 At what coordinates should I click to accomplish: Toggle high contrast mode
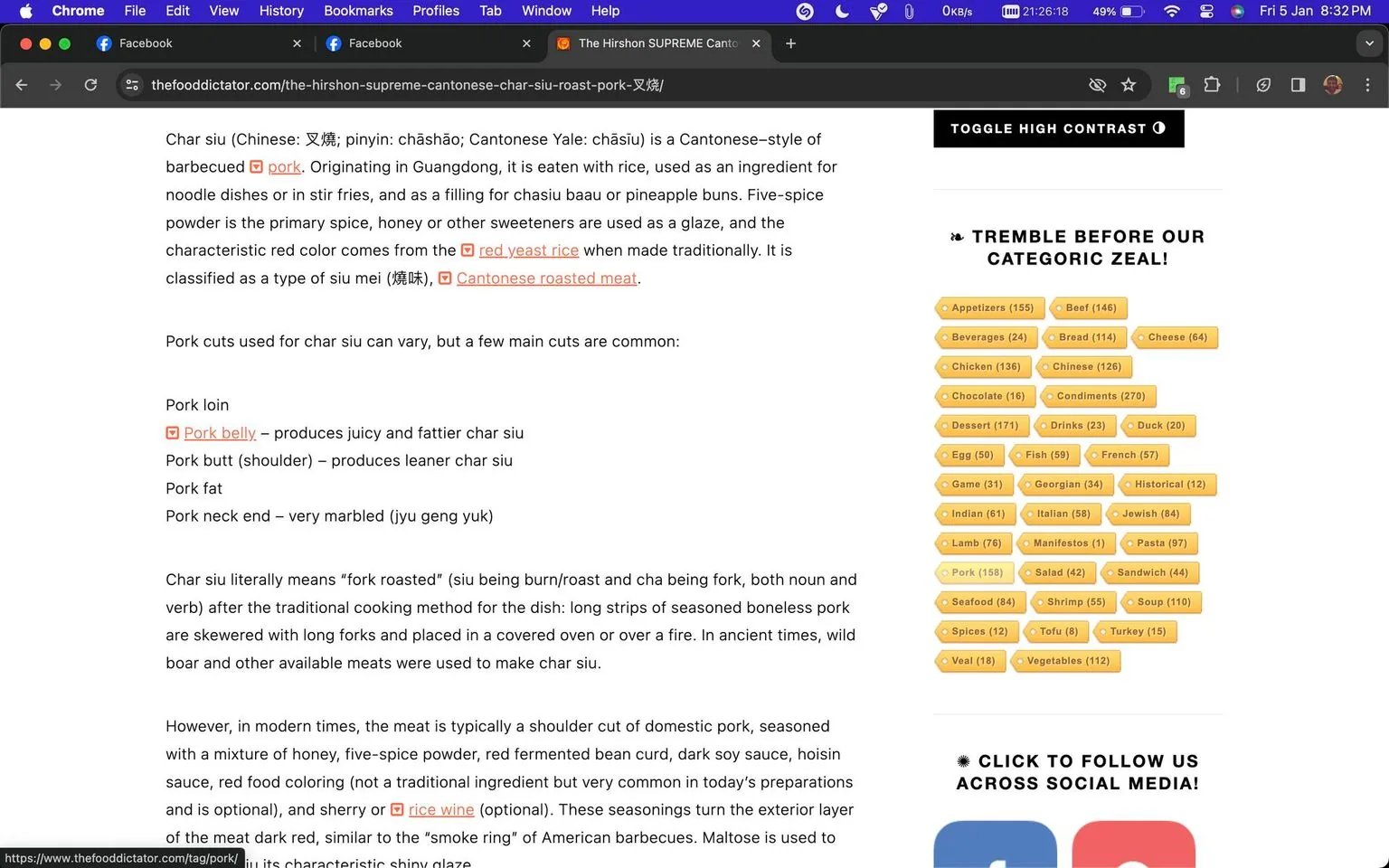tap(1058, 128)
